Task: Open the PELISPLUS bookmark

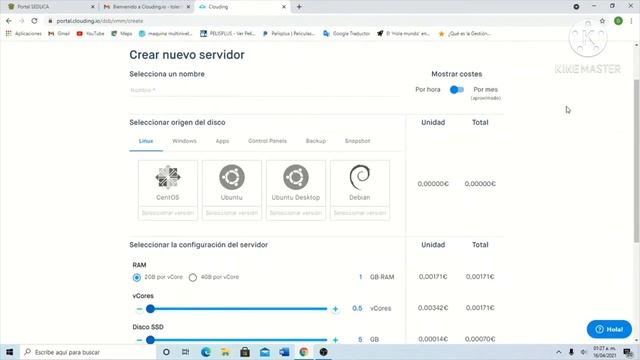Action: 227,33
